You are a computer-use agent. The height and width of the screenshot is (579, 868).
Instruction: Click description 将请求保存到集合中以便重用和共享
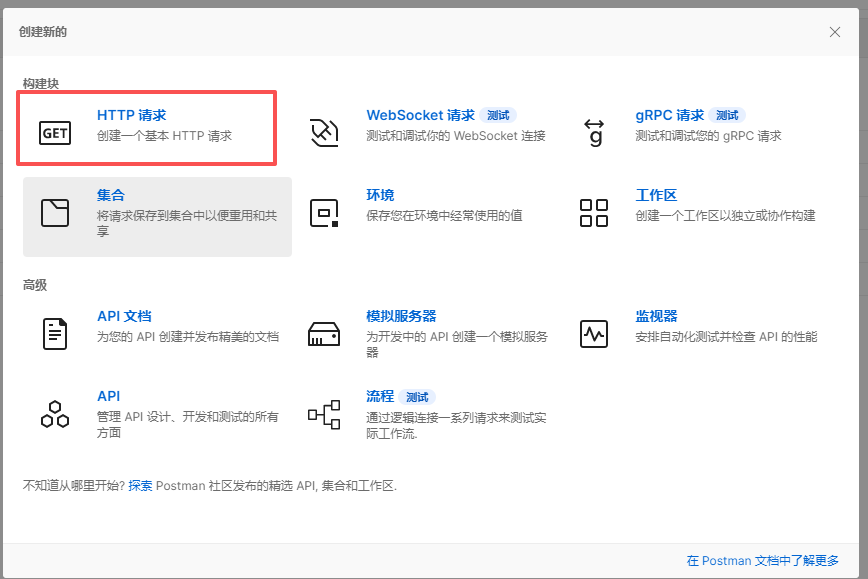(187, 223)
